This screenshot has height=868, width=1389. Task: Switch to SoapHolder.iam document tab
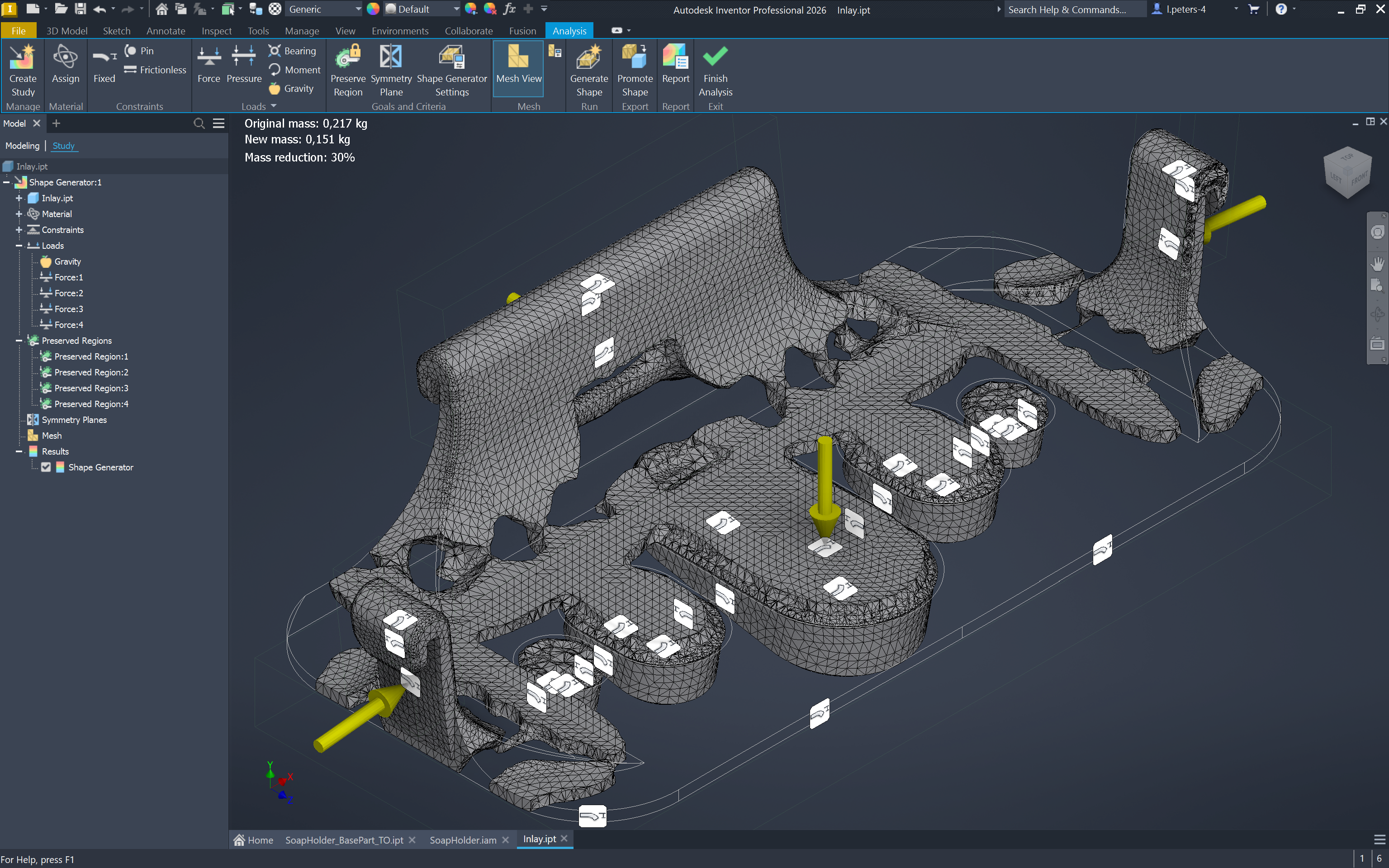(463, 840)
